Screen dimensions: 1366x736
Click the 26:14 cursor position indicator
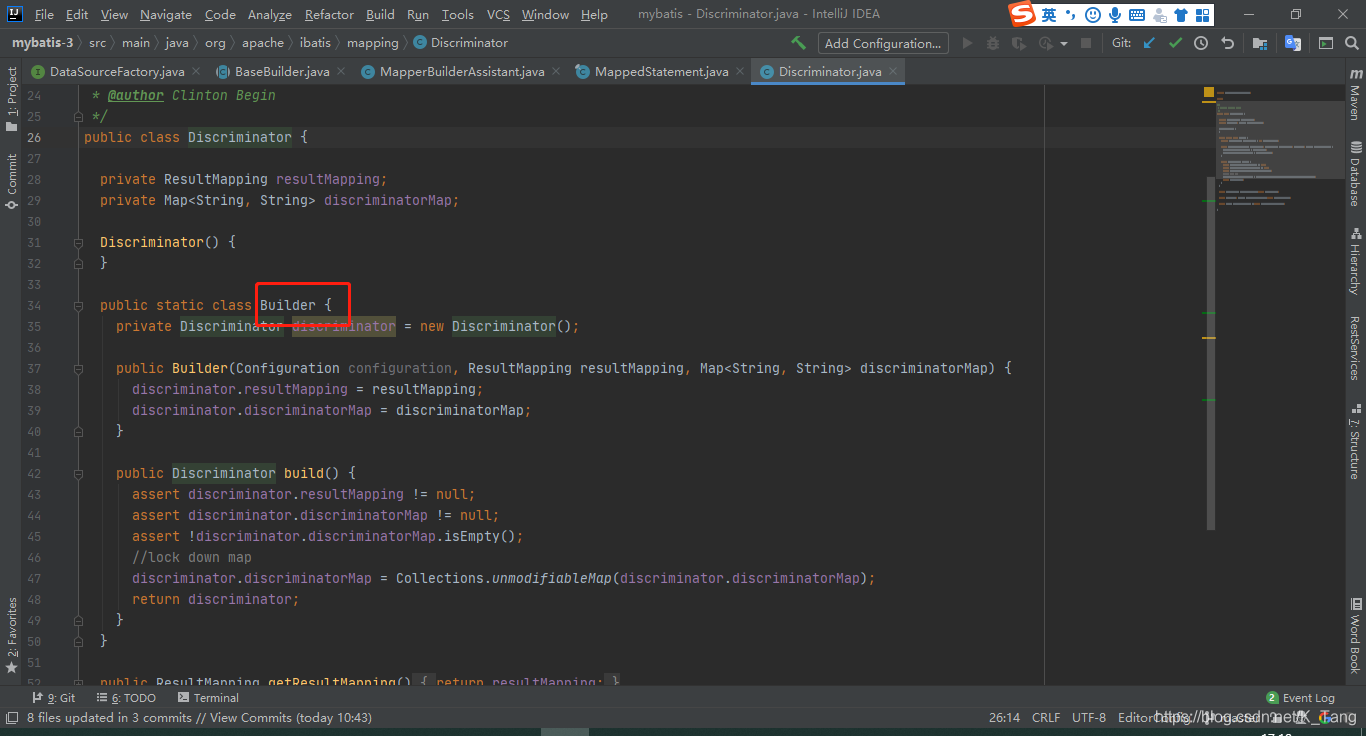(1004, 717)
